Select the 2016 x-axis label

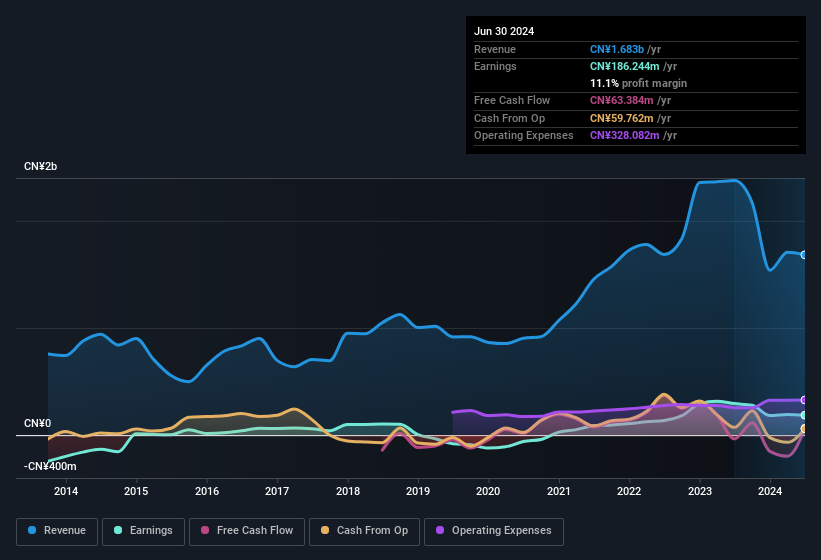pyautogui.click(x=207, y=491)
